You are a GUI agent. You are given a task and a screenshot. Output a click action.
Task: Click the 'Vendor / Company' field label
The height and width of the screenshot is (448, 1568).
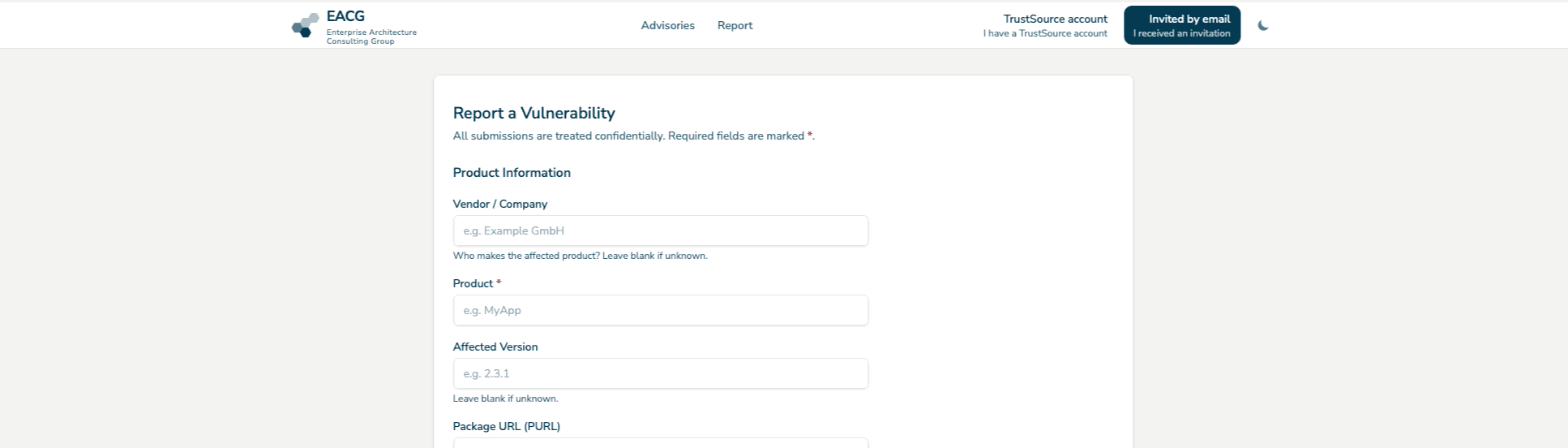[499, 204]
